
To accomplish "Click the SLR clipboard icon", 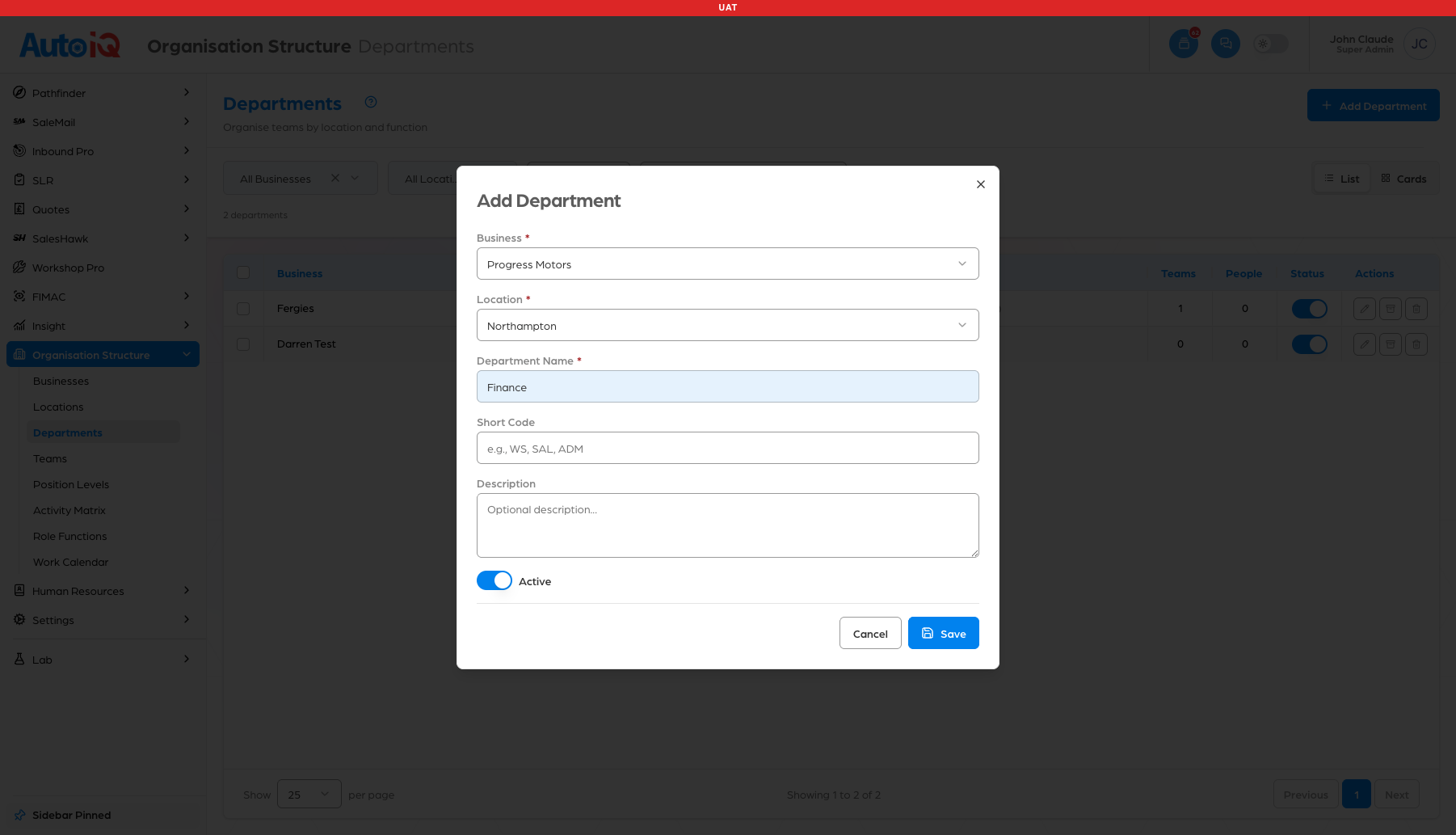I will coord(19,180).
